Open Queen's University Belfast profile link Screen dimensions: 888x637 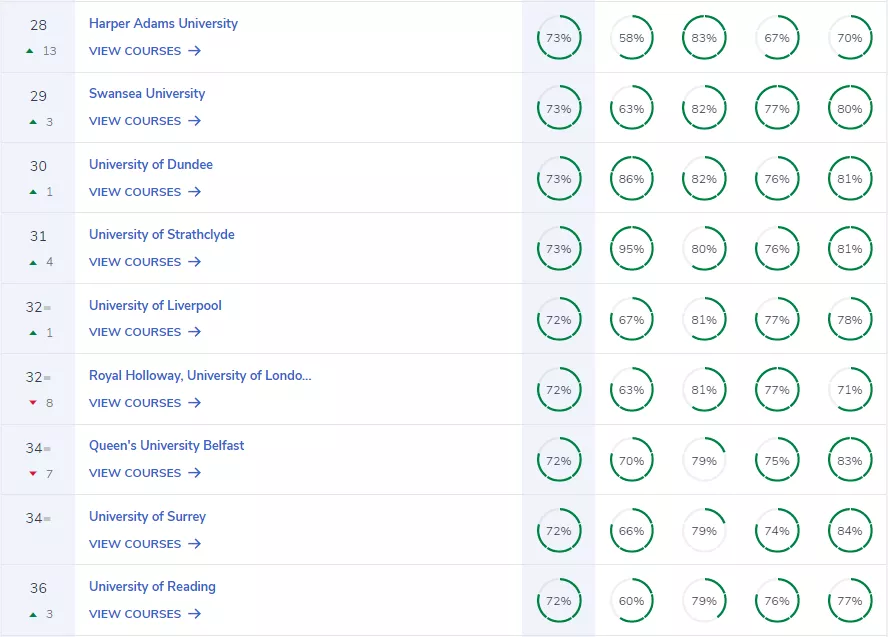tap(166, 445)
